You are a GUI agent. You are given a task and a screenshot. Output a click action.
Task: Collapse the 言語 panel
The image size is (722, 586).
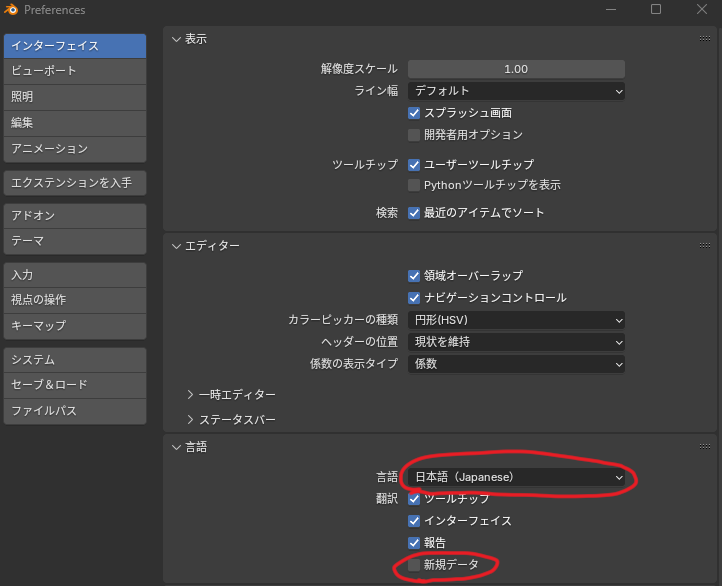click(x=176, y=447)
